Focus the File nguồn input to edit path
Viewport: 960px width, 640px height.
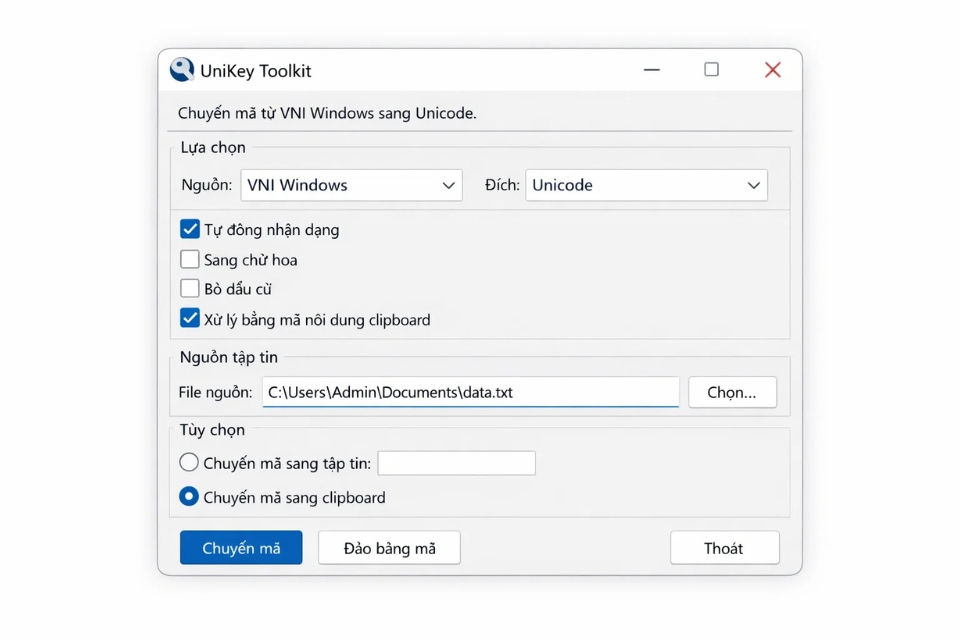coord(470,391)
